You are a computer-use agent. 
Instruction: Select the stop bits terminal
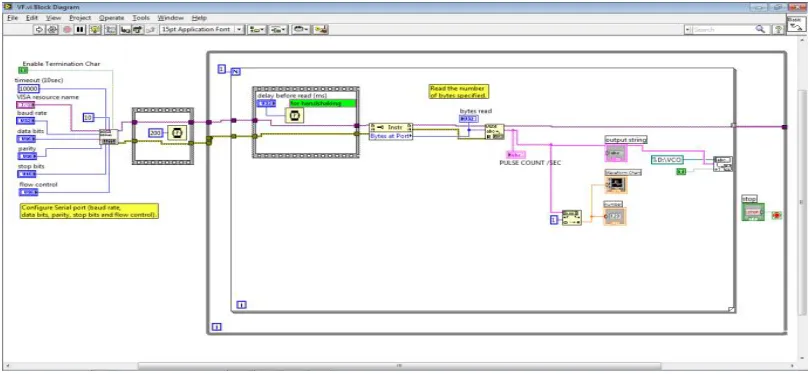pos(27,174)
